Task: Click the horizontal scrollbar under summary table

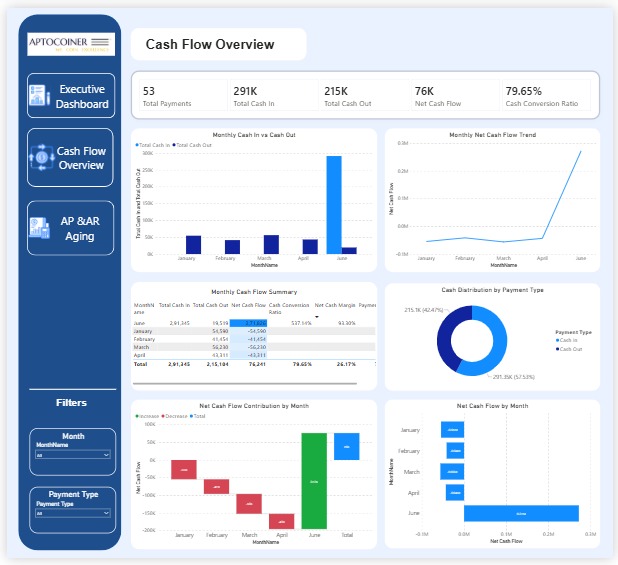Action: tap(245, 383)
